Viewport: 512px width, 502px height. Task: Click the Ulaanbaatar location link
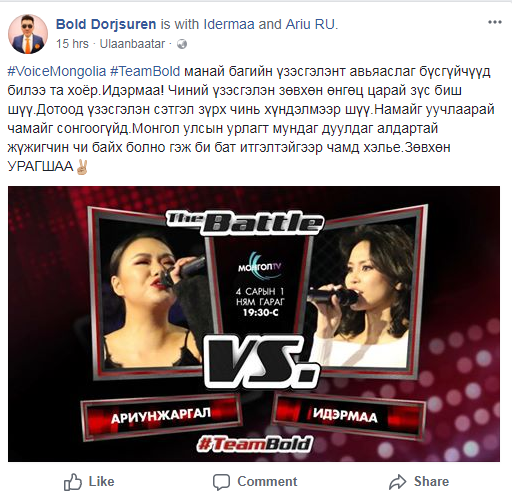pos(133,44)
